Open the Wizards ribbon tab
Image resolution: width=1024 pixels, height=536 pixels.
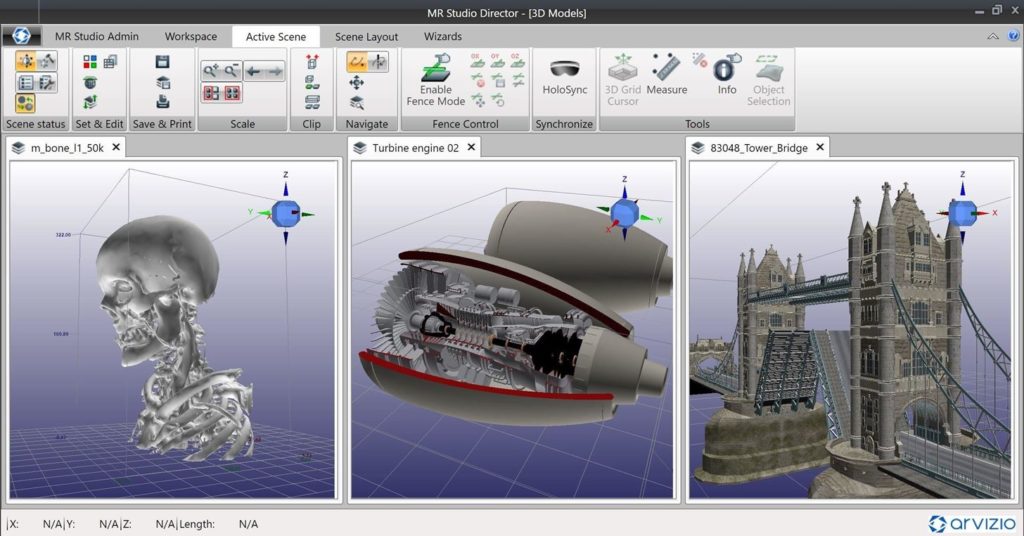[x=443, y=37]
